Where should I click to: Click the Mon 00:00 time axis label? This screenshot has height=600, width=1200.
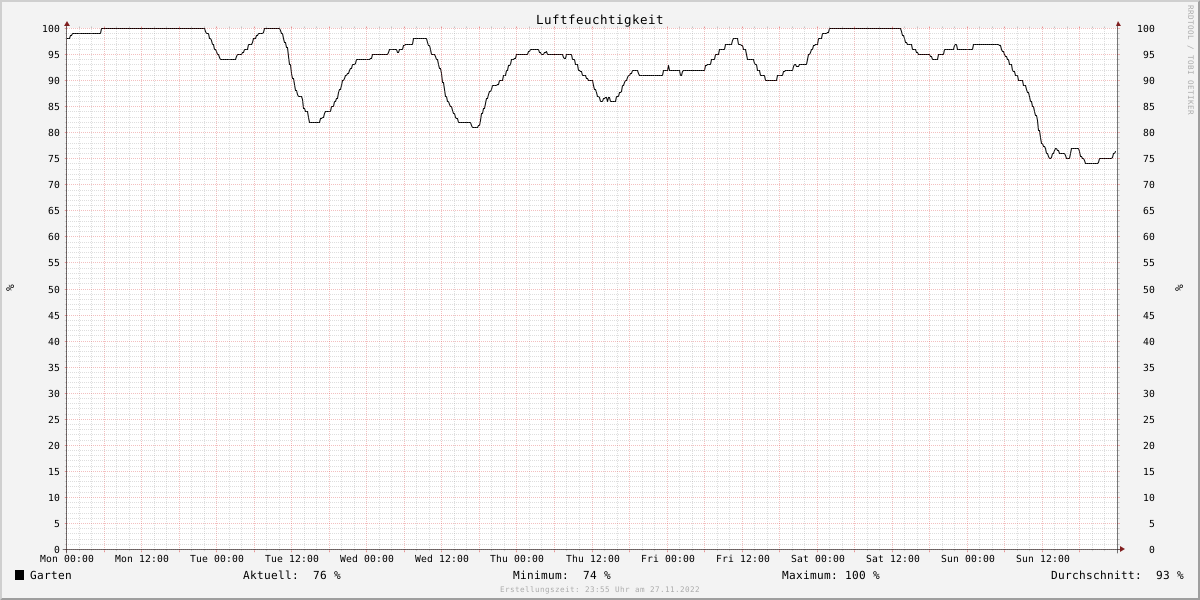pos(67,559)
